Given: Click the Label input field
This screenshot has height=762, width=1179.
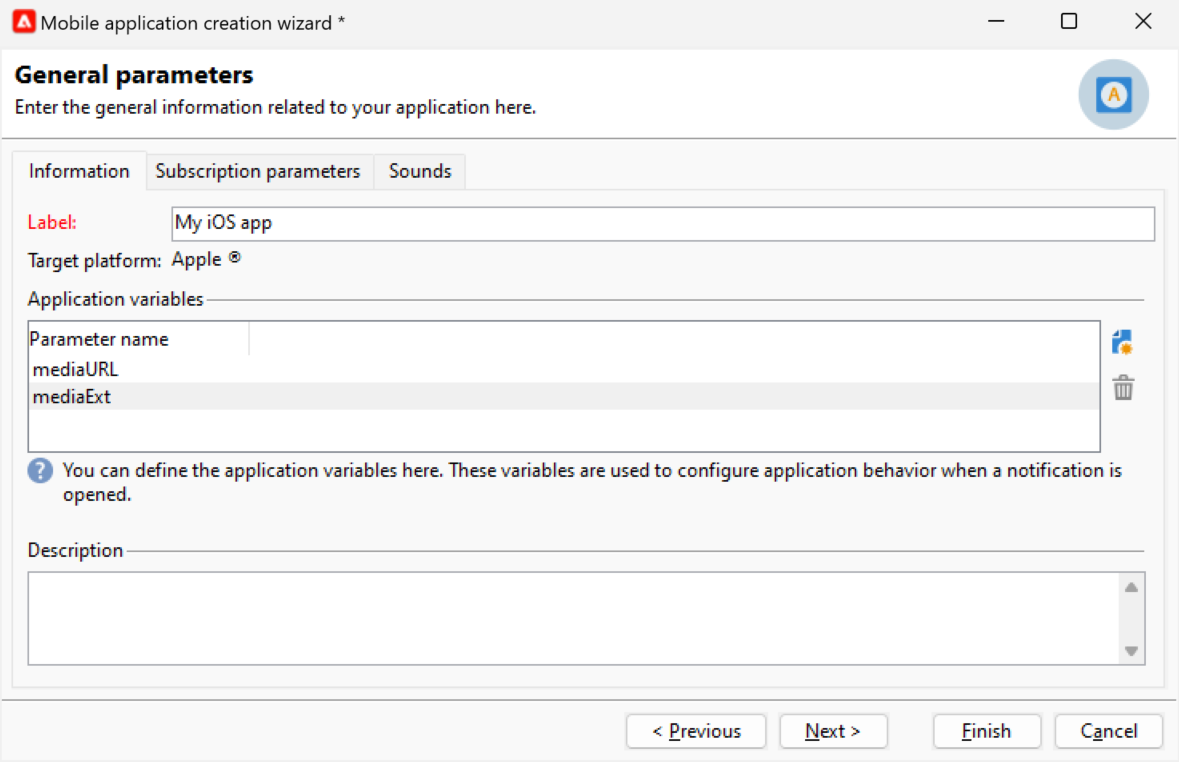Looking at the screenshot, I should click(662, 224).
